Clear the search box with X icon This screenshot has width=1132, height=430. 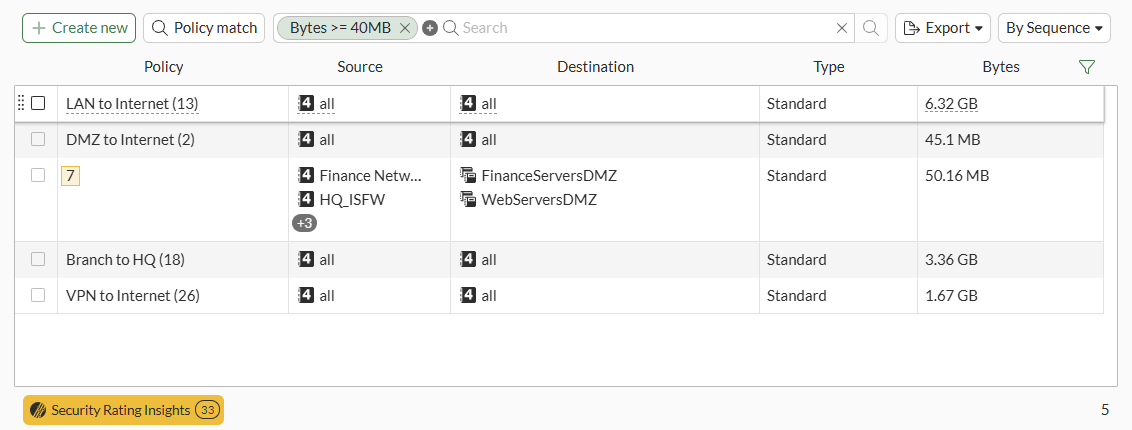point(842,28)
